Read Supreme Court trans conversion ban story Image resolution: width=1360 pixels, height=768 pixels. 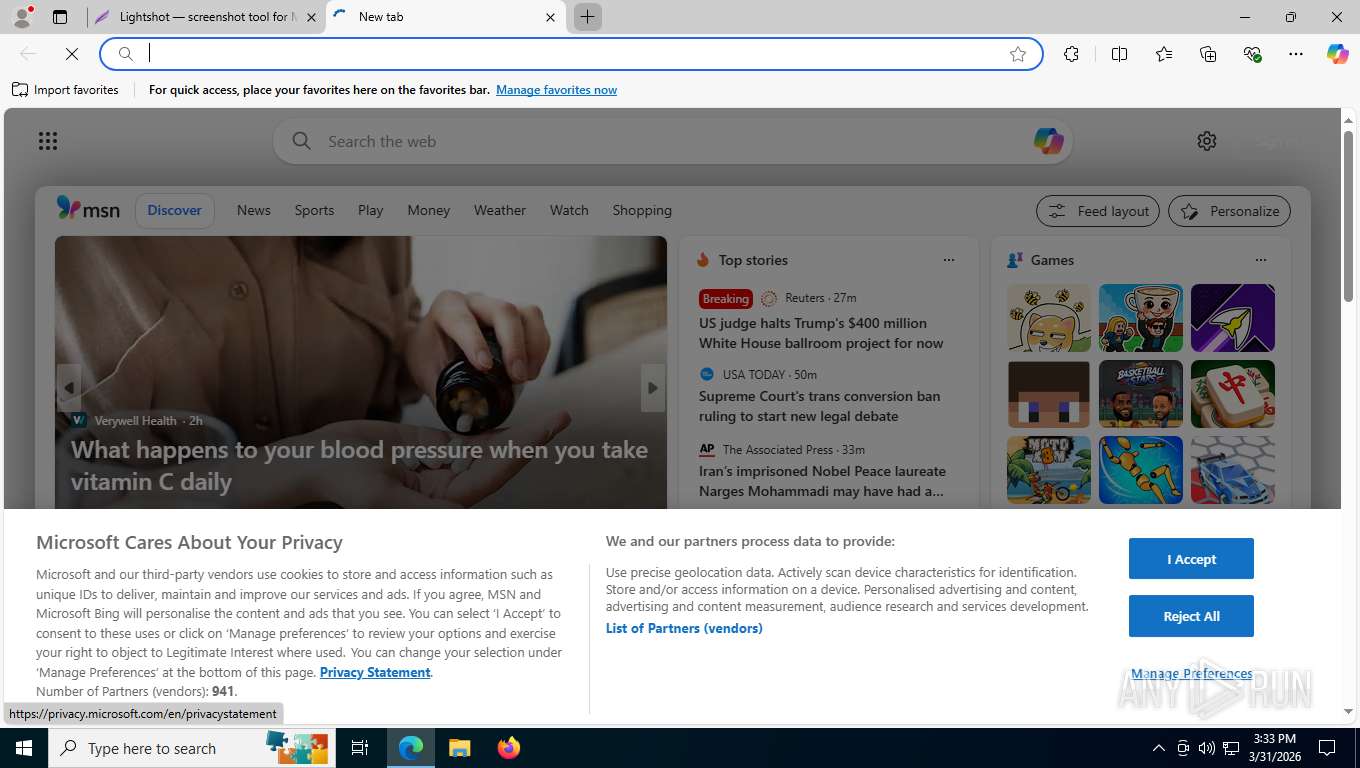pos(820,406)
